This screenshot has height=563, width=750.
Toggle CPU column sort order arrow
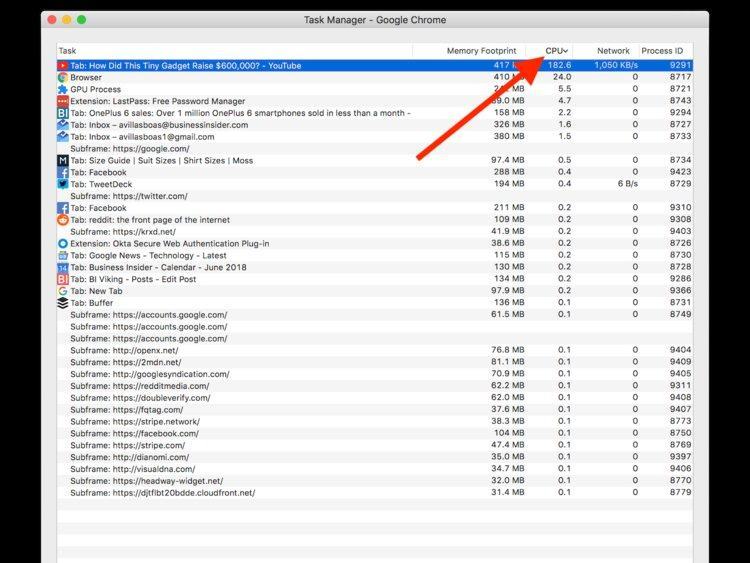coord(565,51)
